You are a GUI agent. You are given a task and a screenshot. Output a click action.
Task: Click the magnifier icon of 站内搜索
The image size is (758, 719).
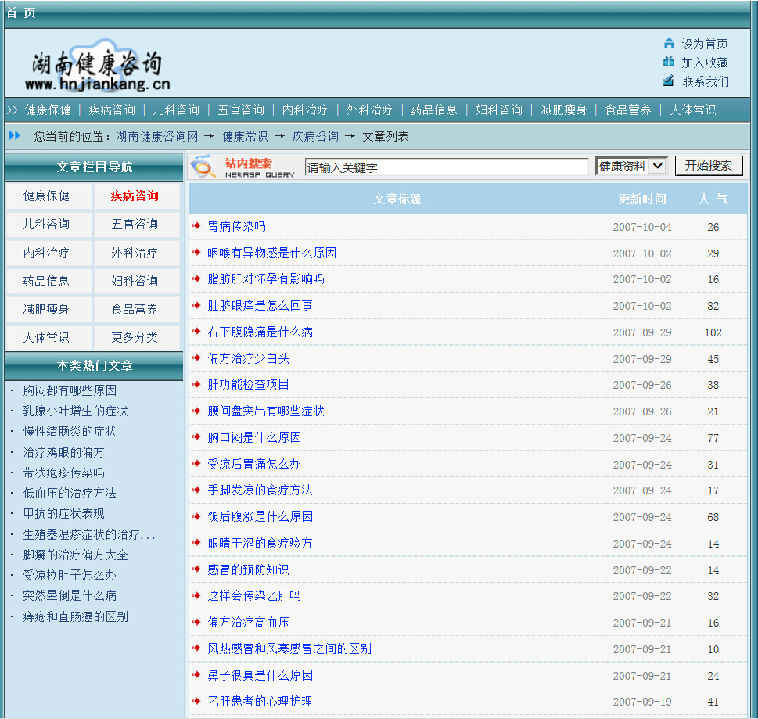(x=204, y=166)
